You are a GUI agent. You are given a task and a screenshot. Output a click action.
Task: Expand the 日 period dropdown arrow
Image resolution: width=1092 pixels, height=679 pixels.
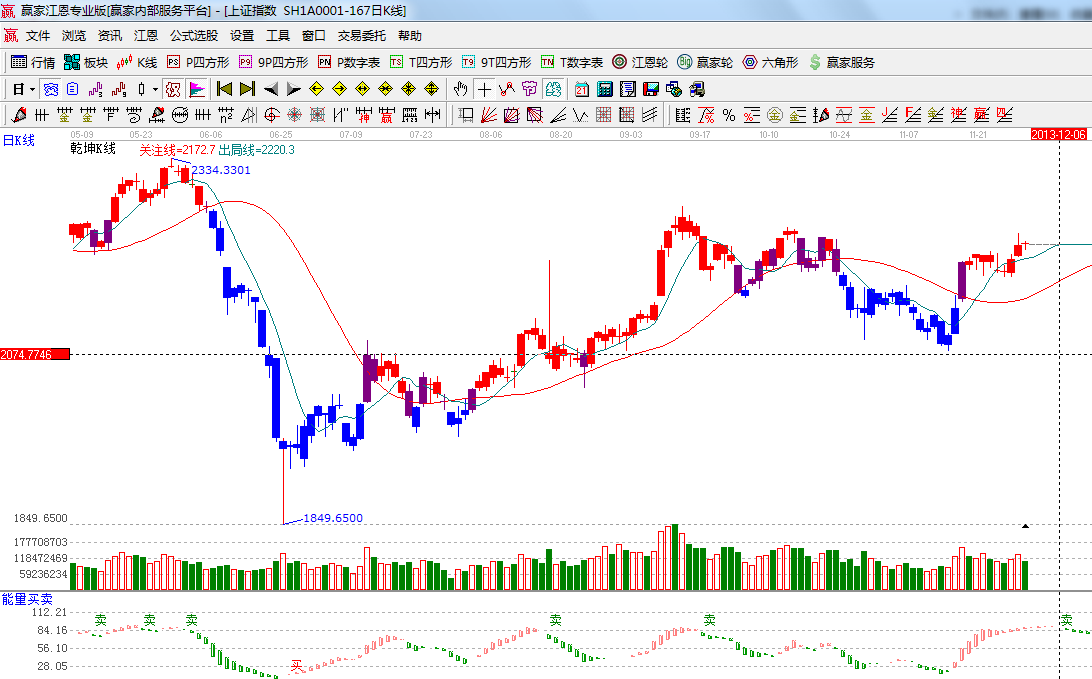(x=31, y=89)
